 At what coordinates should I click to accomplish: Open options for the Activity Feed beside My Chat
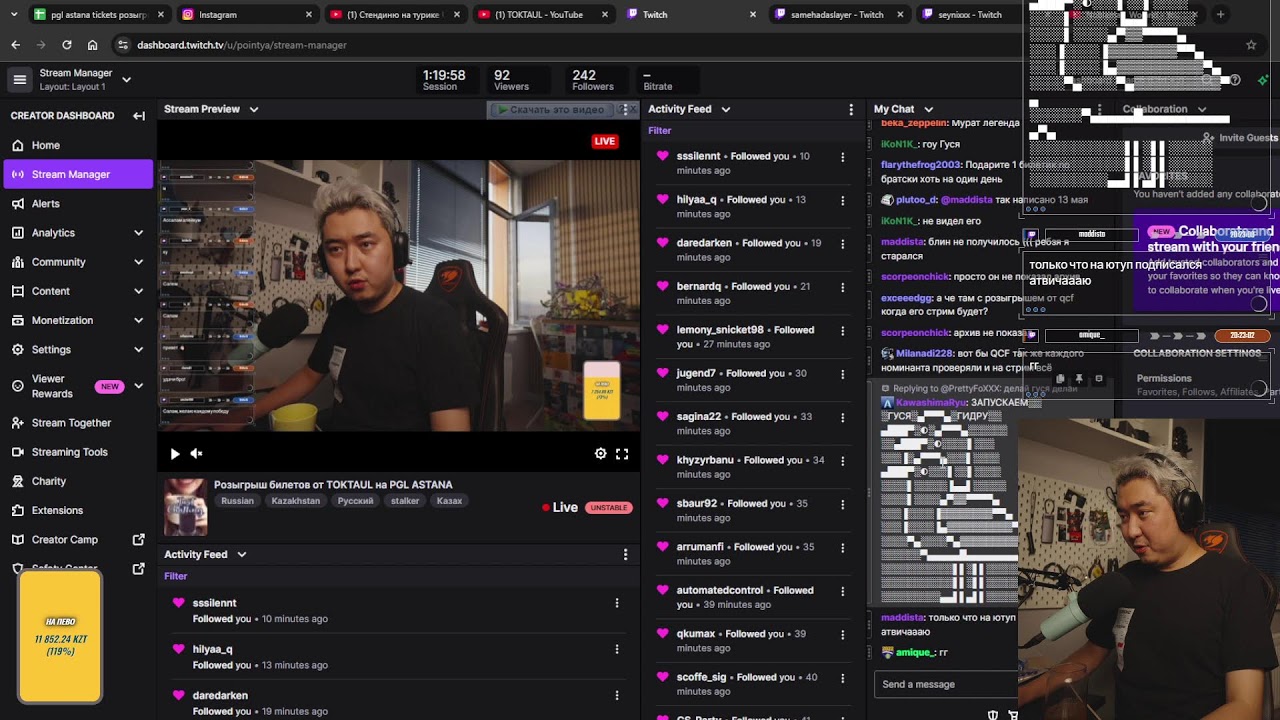852,109
